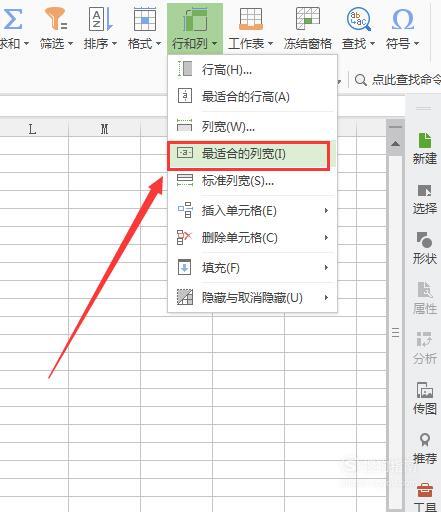Click the Shapes (形状) sidebar icon
Image resolution: width=441 pixels, height=512 pixels.
pyautogui.click(x=424, y=240)
